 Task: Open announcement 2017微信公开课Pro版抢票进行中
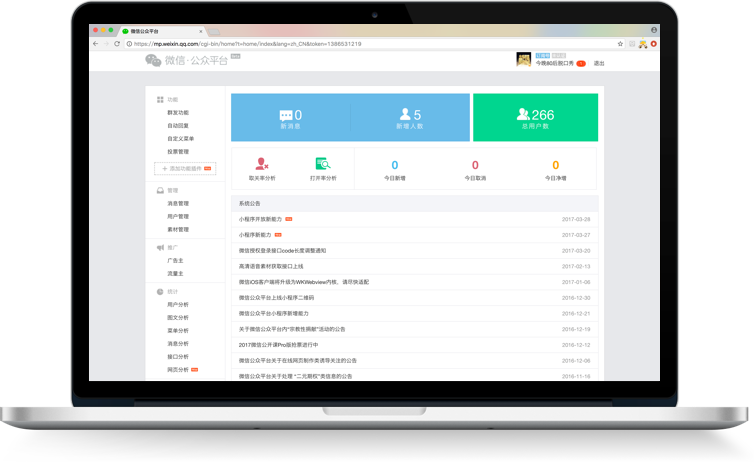278,345
